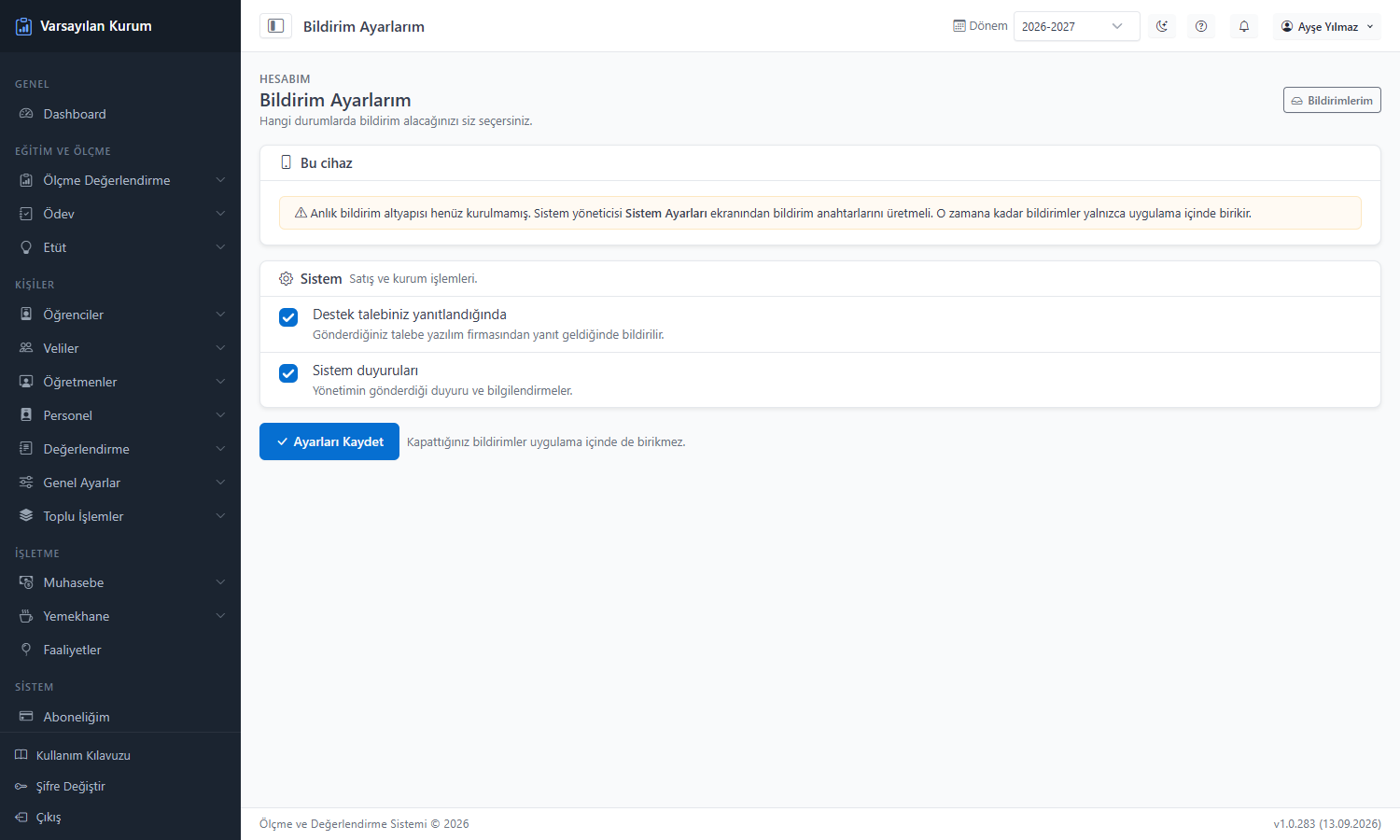Expand the Öğrenciler submenu chevron
Viewport: 1400px width, 840px height.
220,315
